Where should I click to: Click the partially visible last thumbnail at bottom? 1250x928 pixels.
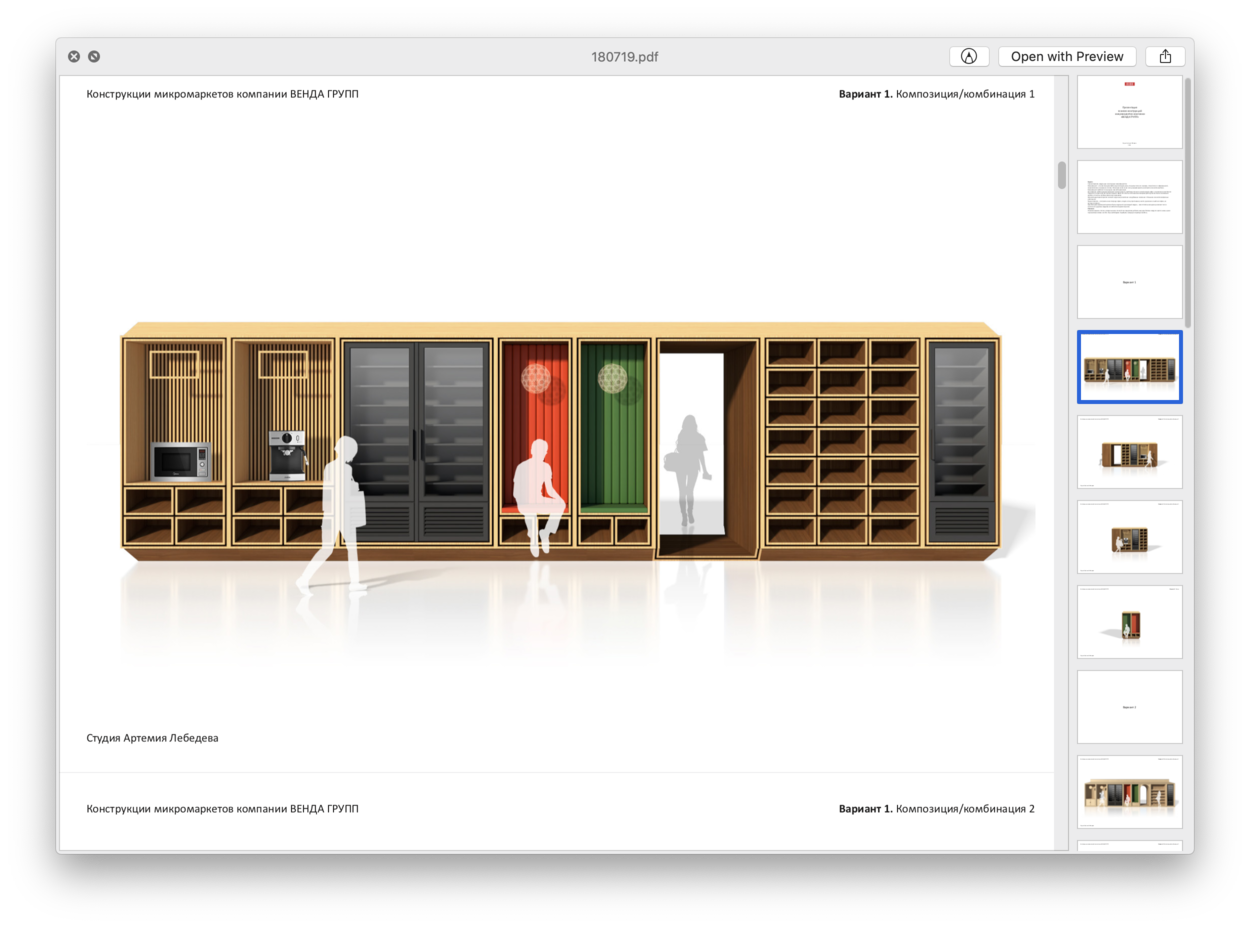point(1129,845)
